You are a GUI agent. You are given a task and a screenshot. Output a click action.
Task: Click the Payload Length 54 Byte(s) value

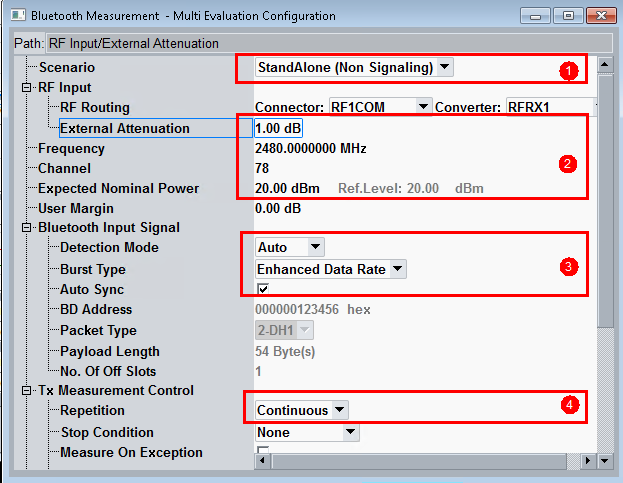click(285, 351)
